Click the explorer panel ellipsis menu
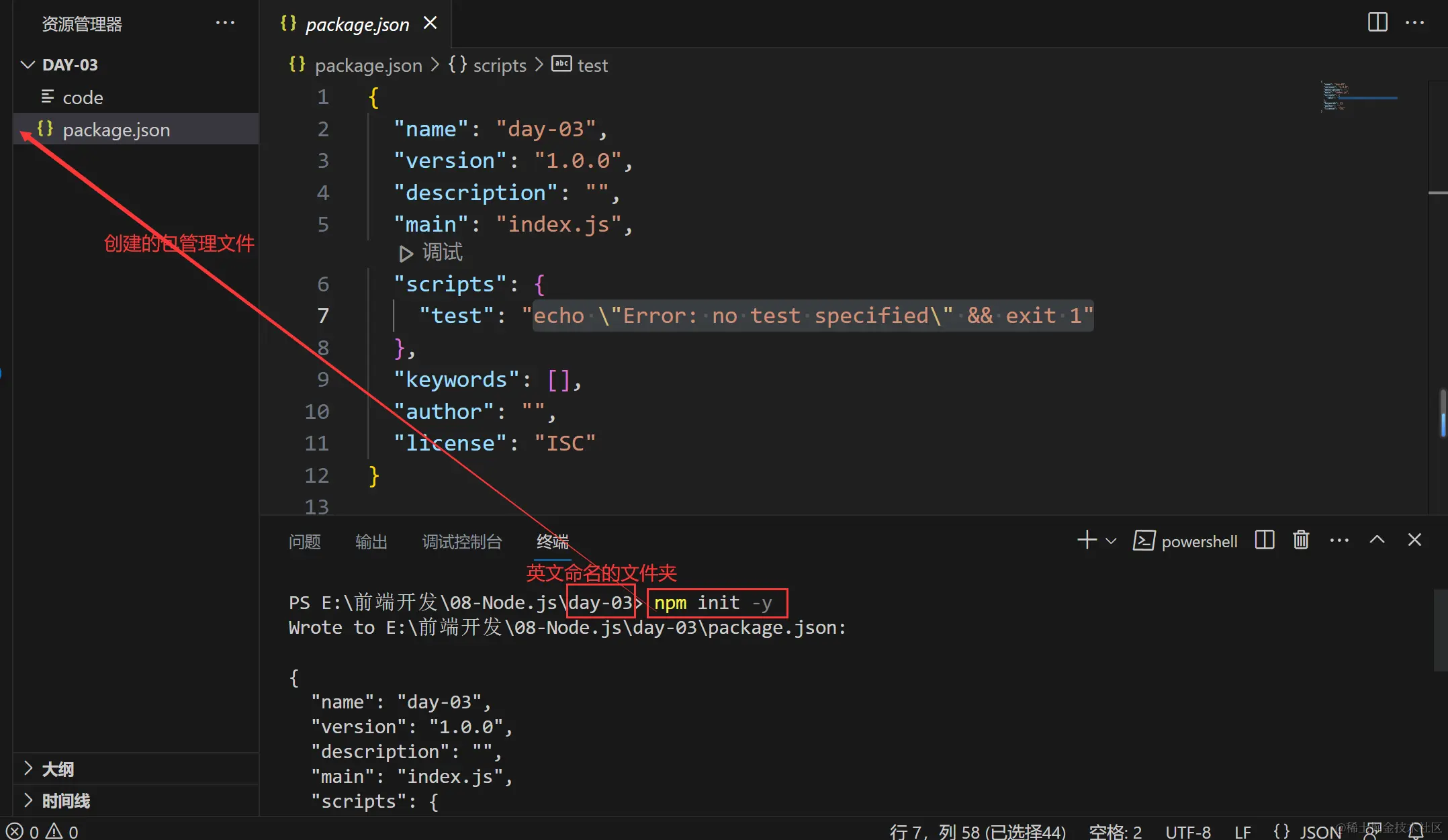1448x840 pixels. tap(225, 23)
